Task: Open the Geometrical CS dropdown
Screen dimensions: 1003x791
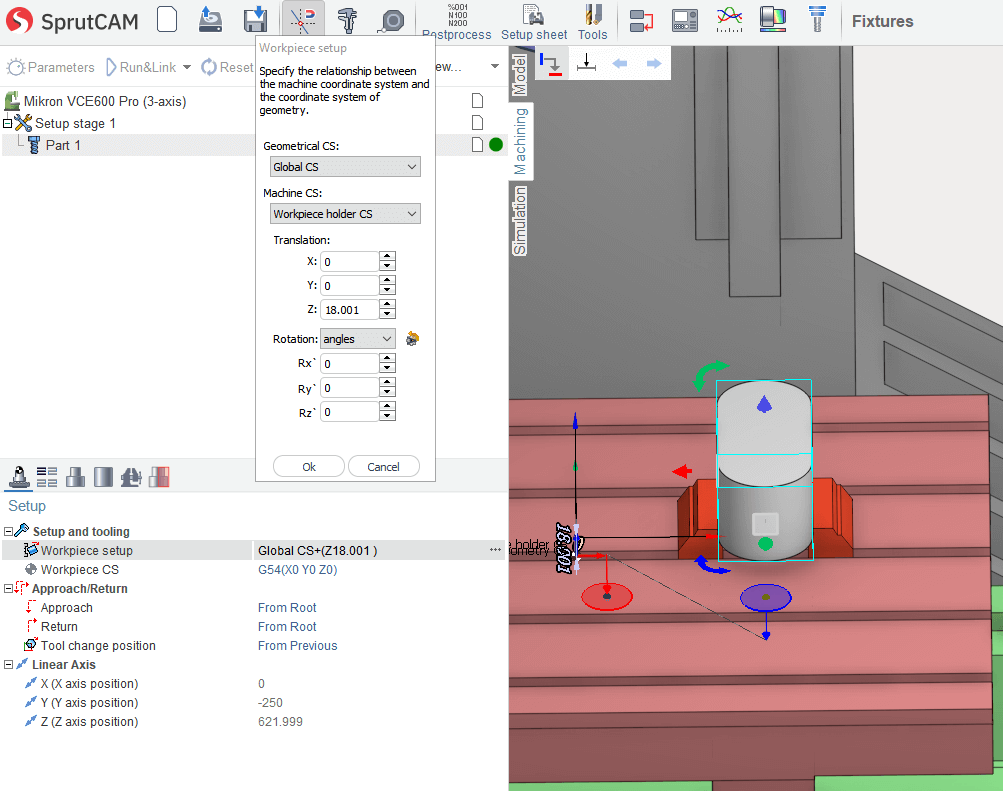Action: (345, 167)
